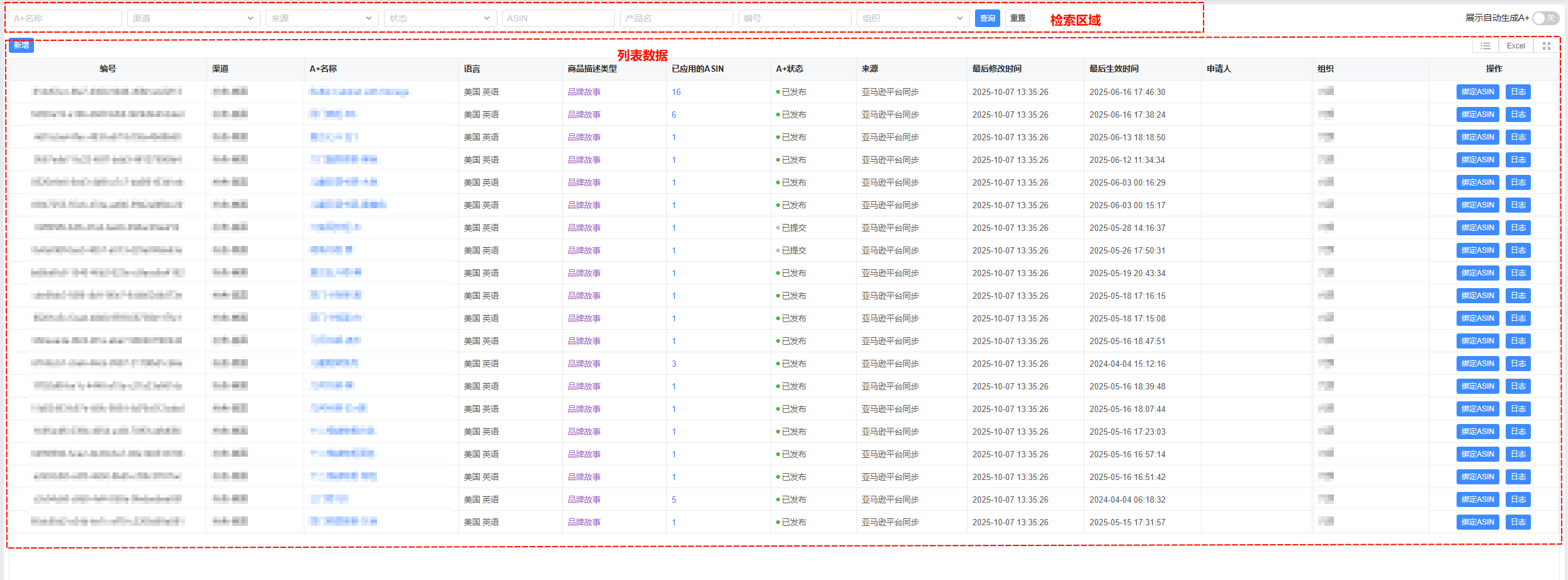Click the 最后修改时间 column header
1568x580 pixels.
pos(996,69)
